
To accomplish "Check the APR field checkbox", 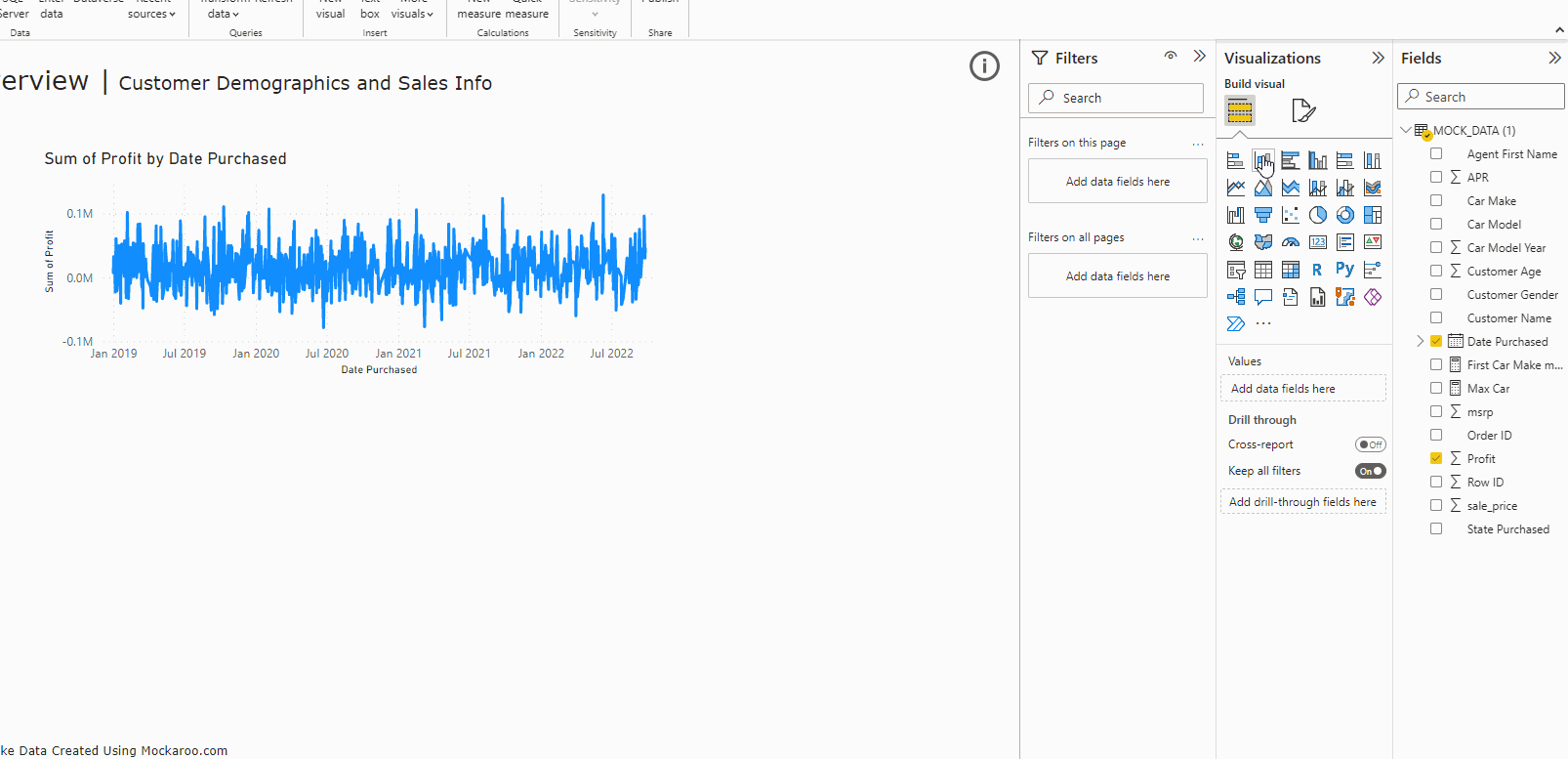I will click(1436, 177).
